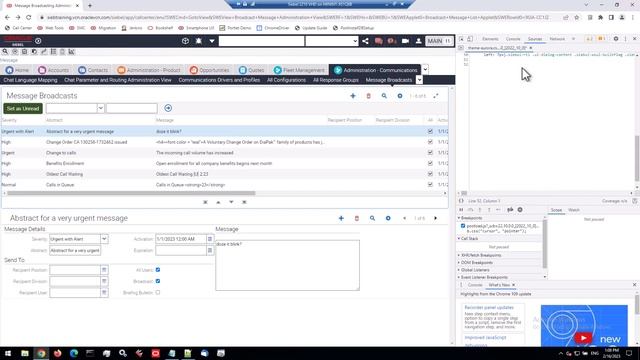The height and width of the screenshot is (360, 640).
Task: Open settings gear in form applet toolbar
Action: pyautogui.click(x=388, y=218)
